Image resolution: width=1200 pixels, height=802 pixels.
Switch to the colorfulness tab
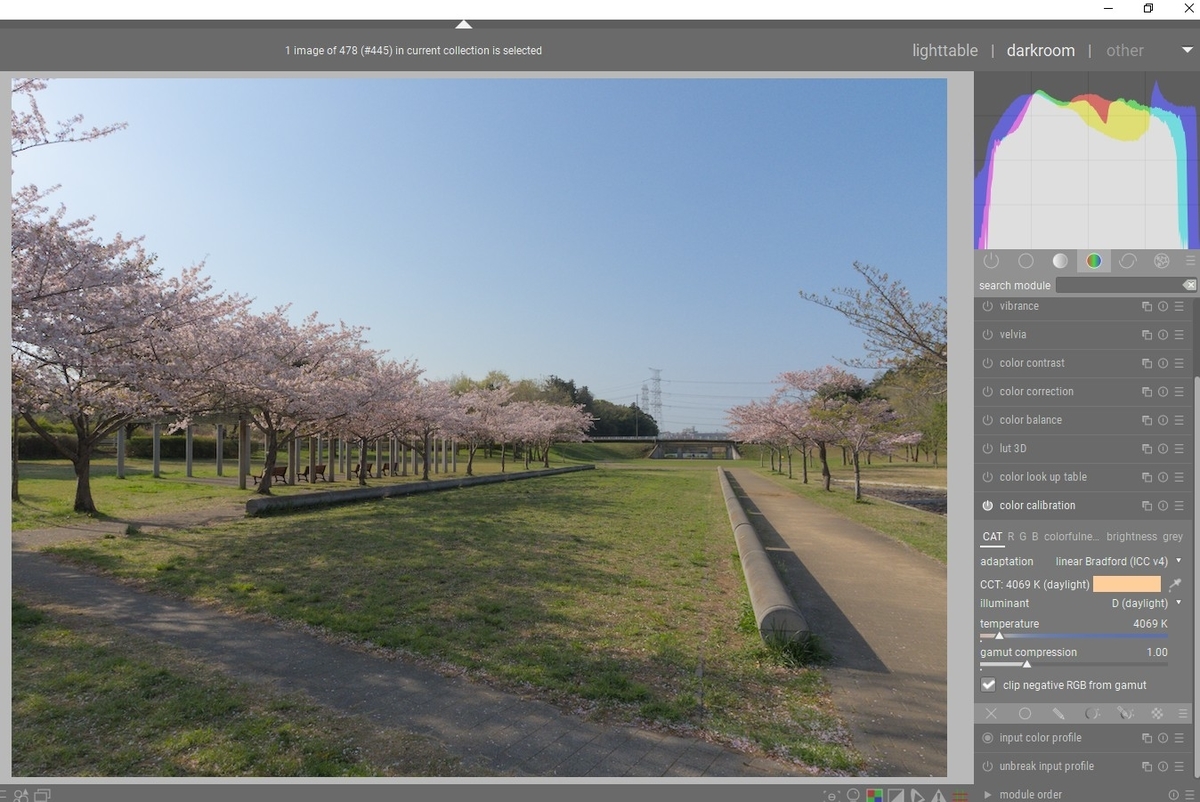coord(1071,537)
